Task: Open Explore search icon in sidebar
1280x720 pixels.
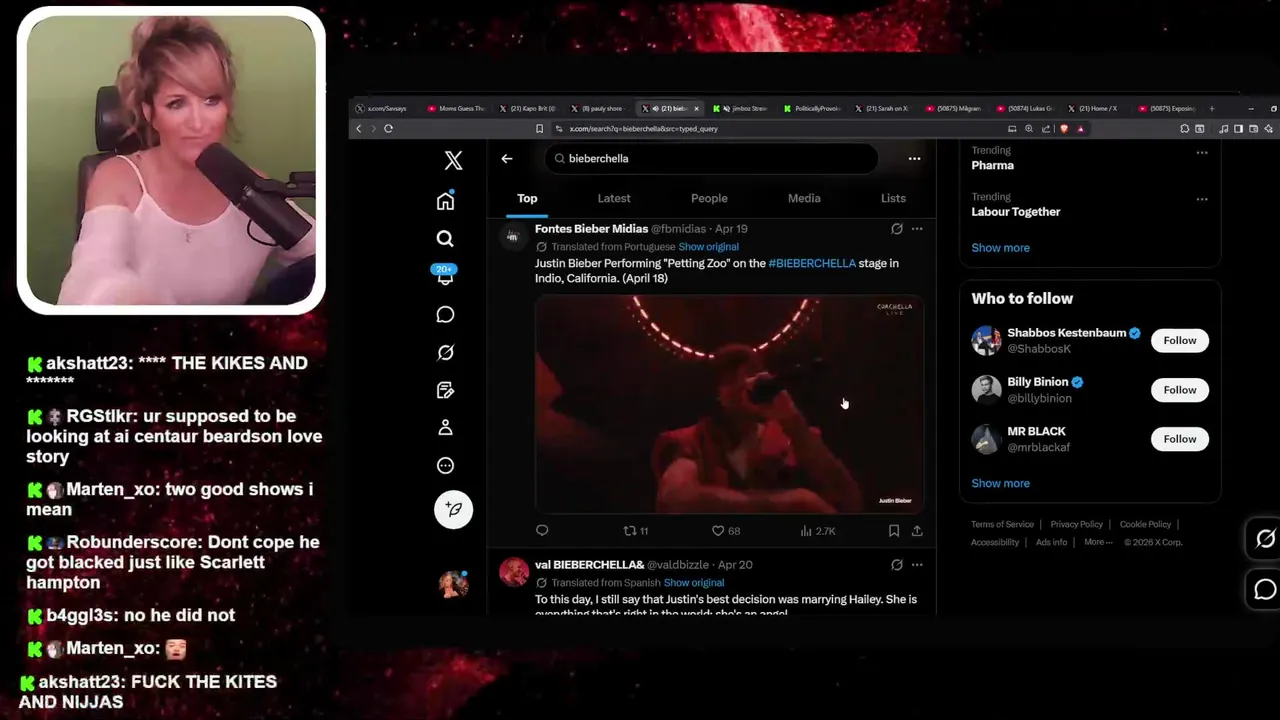Action: (x=445, y=238)
